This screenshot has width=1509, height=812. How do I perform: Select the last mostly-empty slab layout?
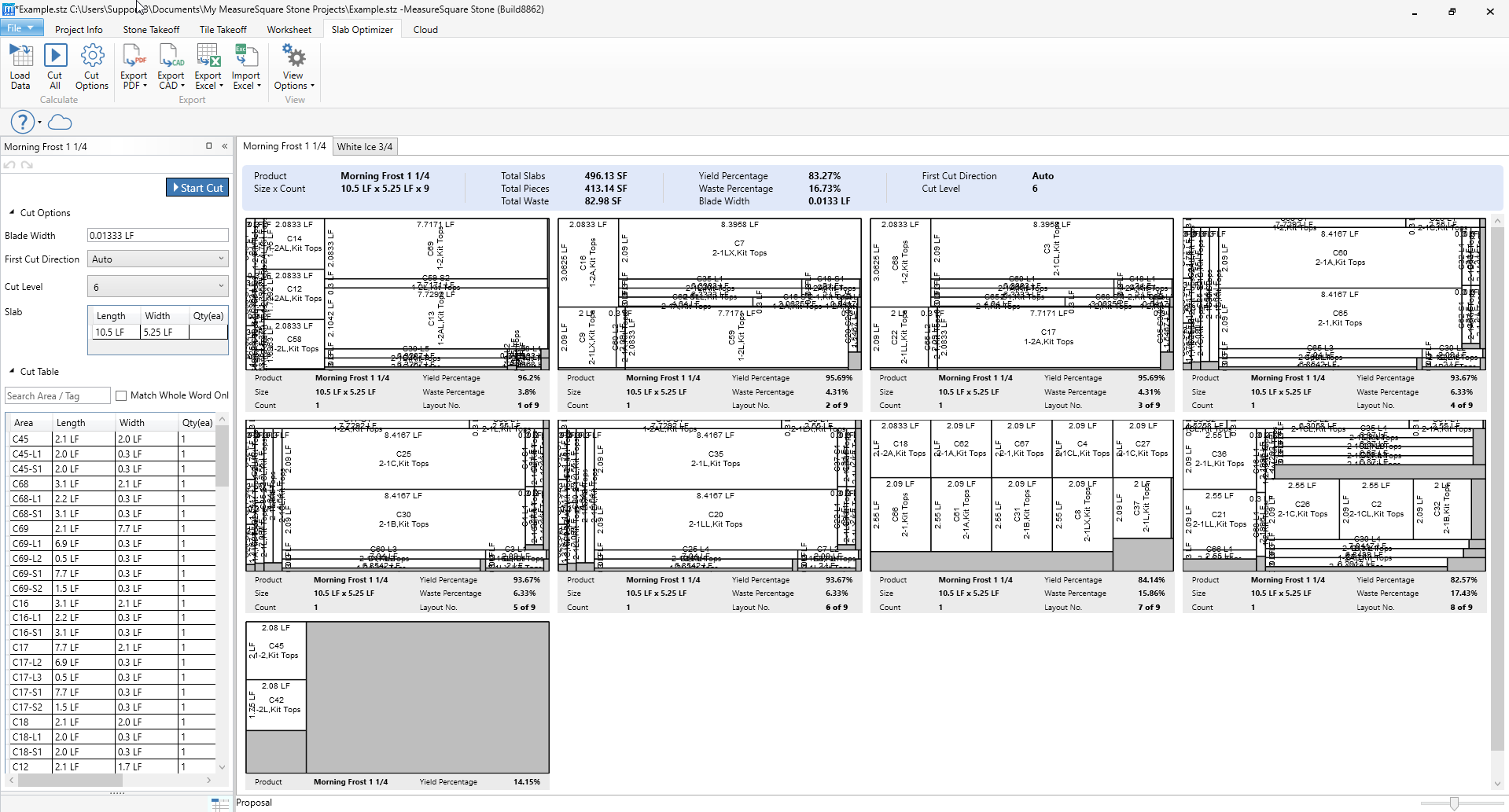(x=397, y=697)
